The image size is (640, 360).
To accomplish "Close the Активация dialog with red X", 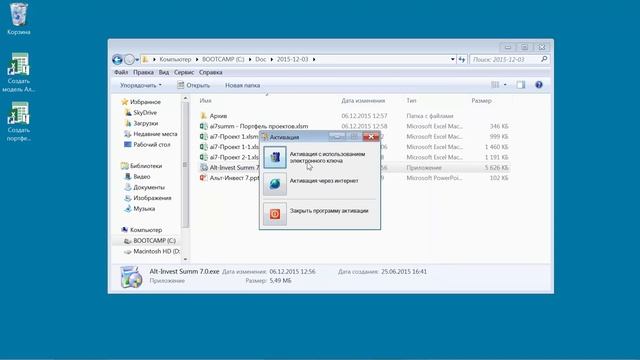I will [x=371, y=137].
